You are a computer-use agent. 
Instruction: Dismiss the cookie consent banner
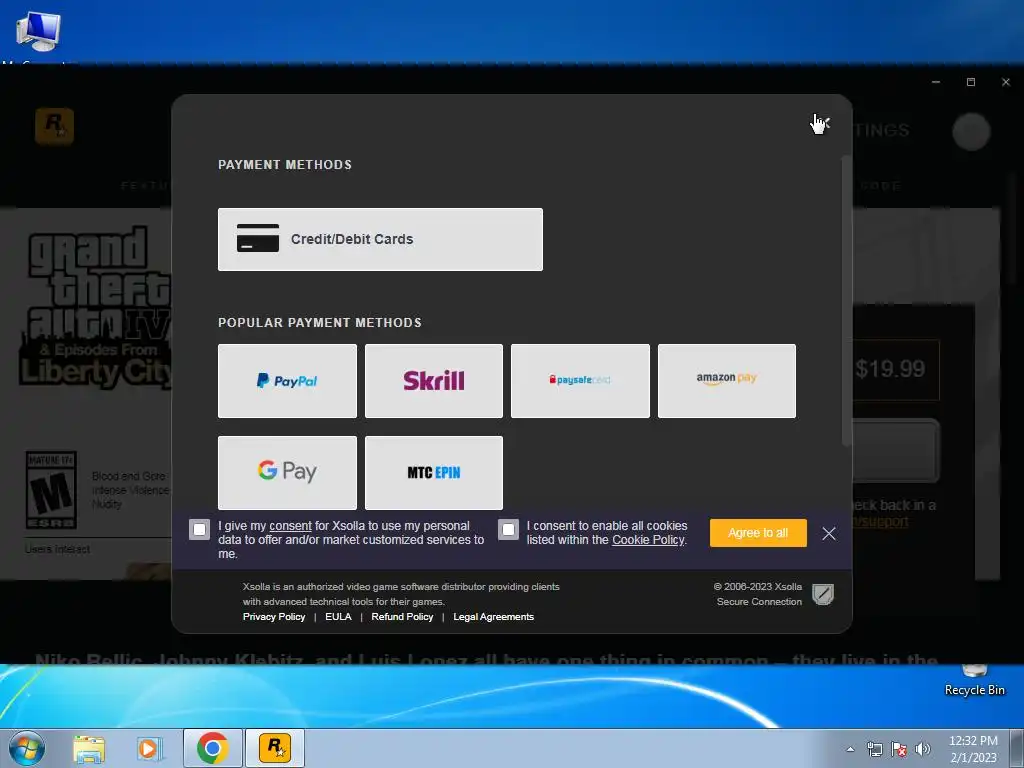tap(829, 534)
